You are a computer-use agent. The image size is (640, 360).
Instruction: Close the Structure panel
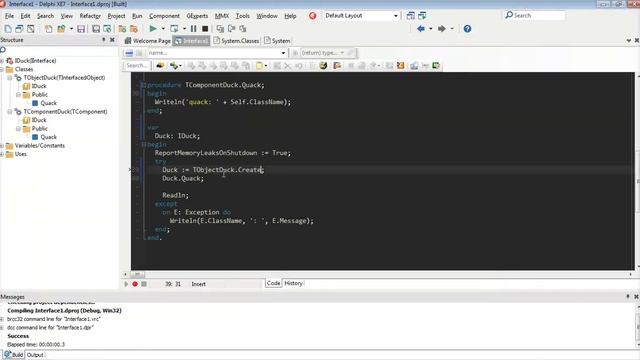point(112,40)
